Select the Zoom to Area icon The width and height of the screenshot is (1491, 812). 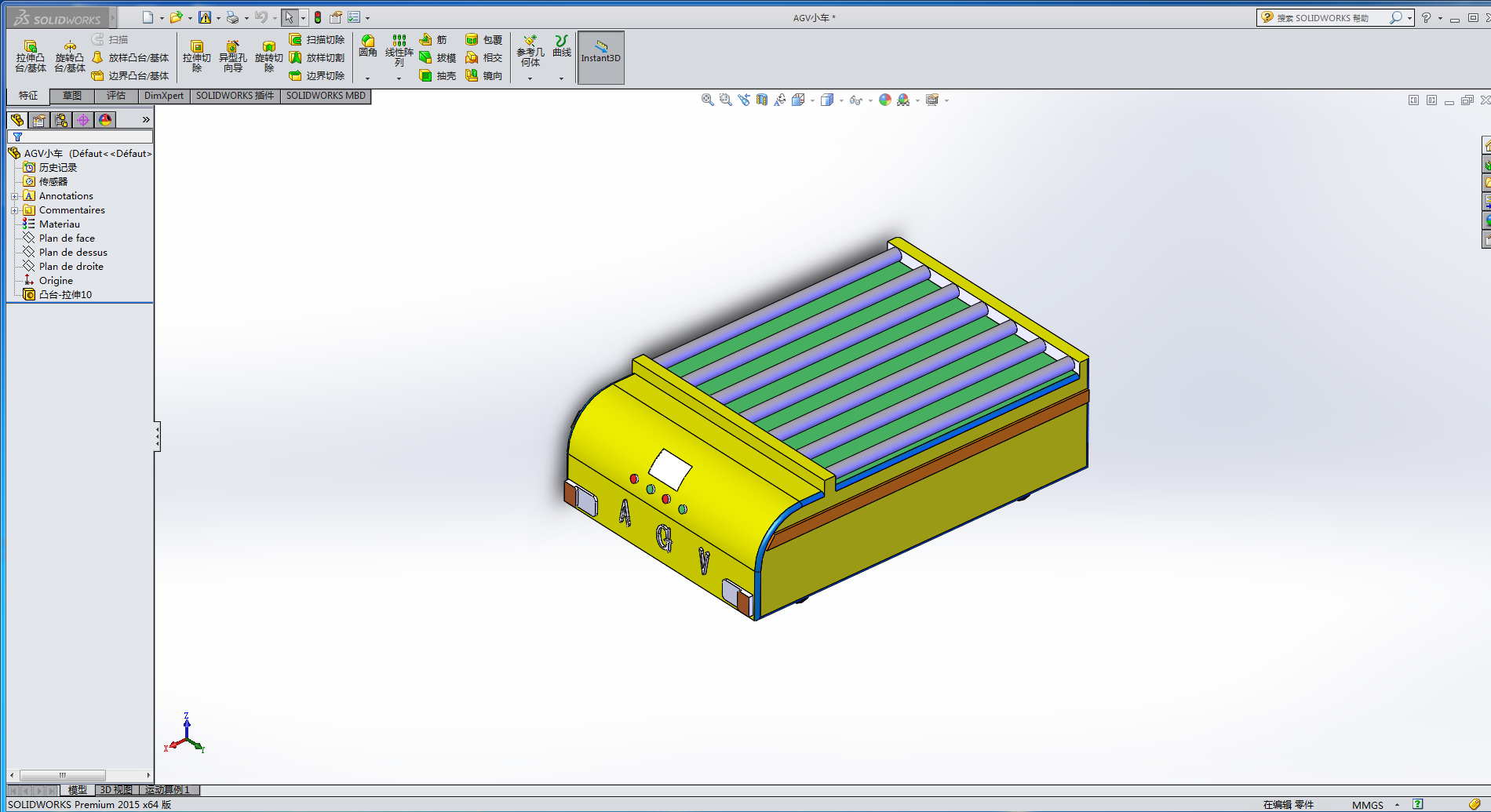coord(726,100)
